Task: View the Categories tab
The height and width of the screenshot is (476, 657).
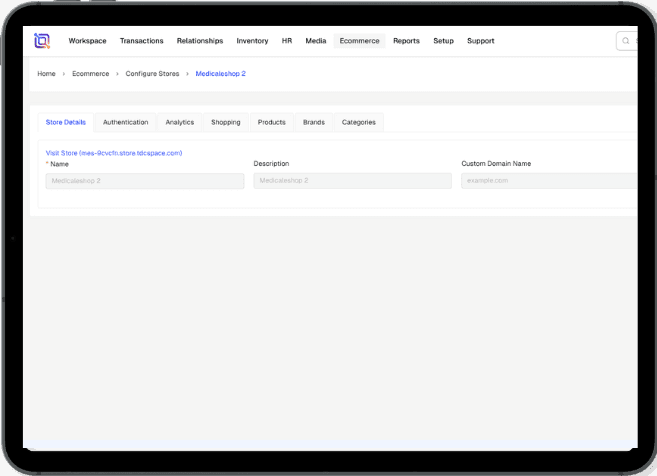Action: pos(358,122)
